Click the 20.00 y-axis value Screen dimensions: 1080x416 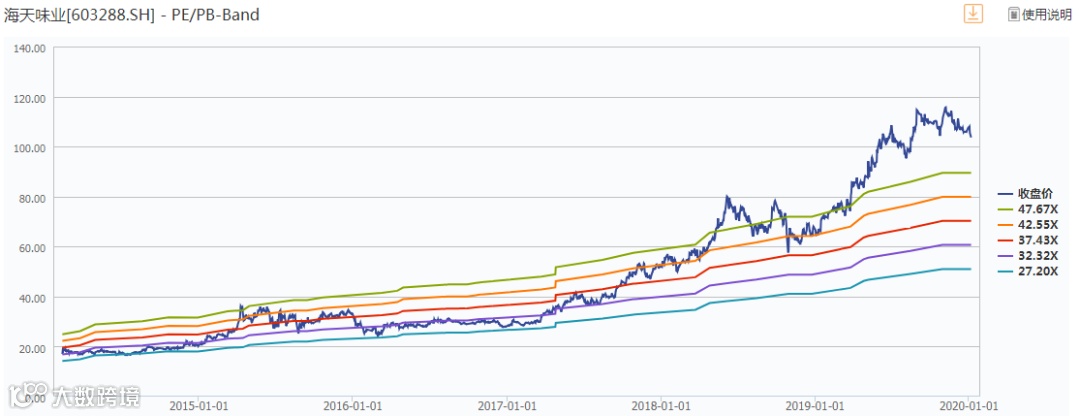pyautogui.click(x=33, y=348)
